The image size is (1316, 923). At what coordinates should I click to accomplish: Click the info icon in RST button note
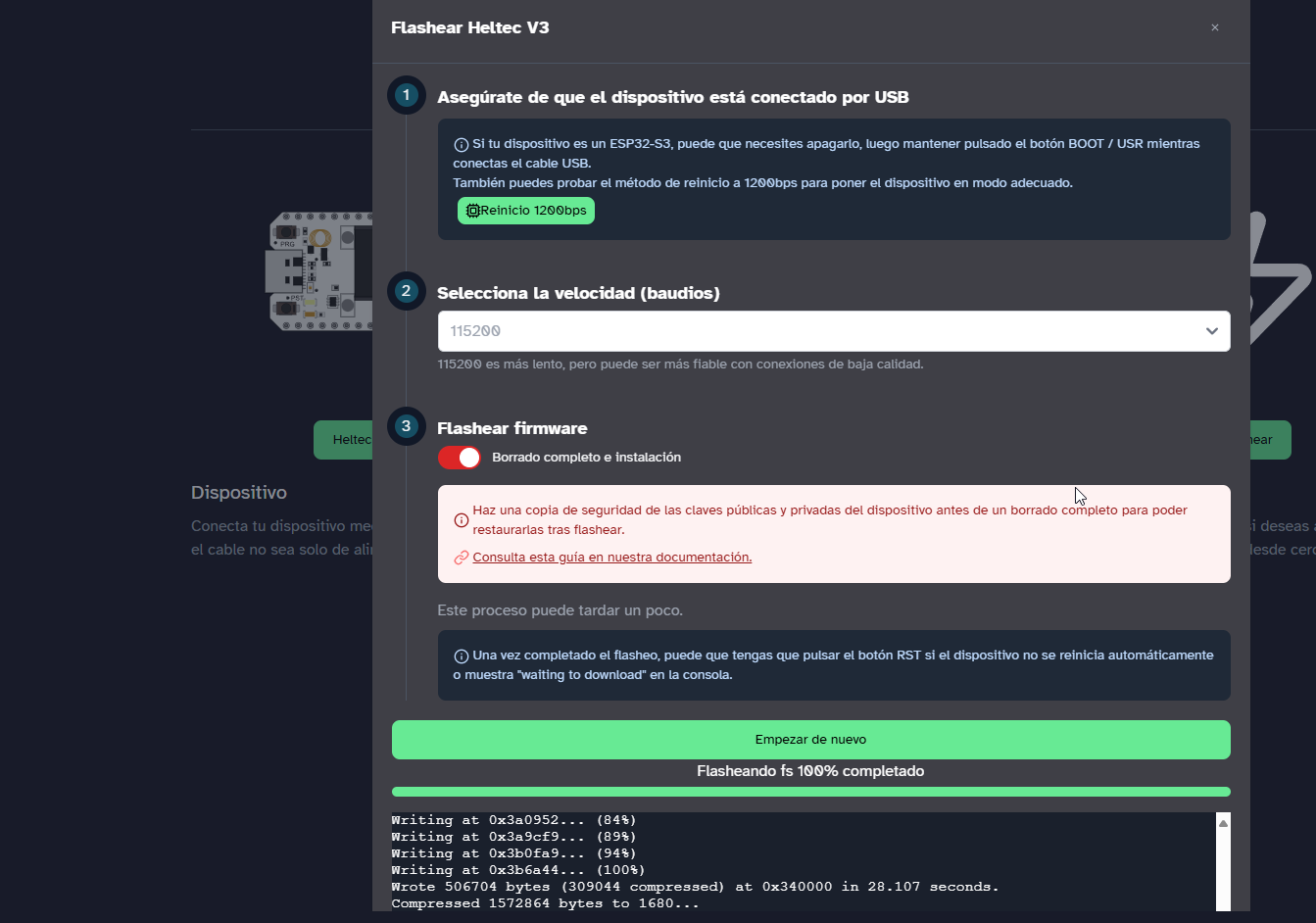coord(461,656)
